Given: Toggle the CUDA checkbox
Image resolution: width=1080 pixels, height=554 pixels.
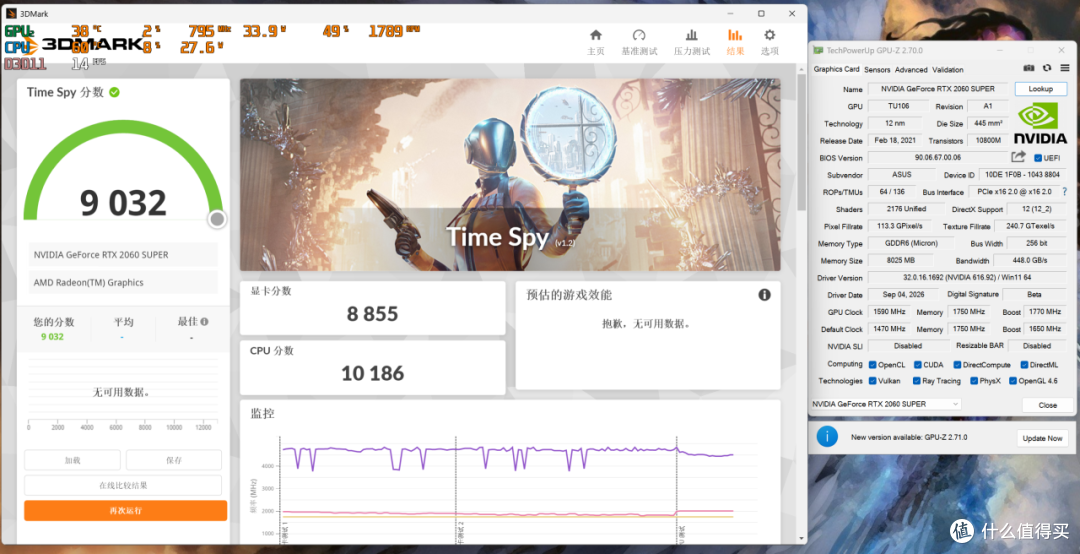Looking at the screenshot, I should [x=917, y=365].
